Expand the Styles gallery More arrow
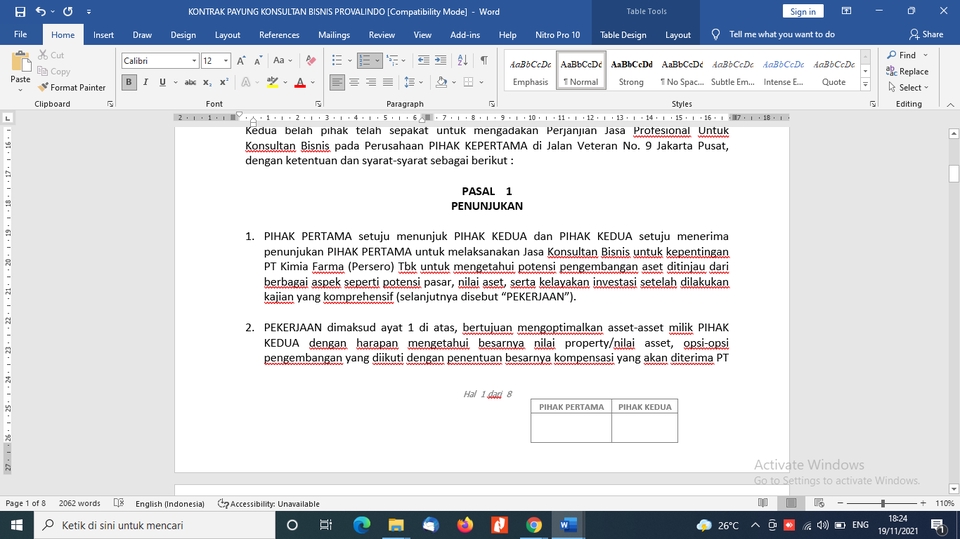 [865, 85]
